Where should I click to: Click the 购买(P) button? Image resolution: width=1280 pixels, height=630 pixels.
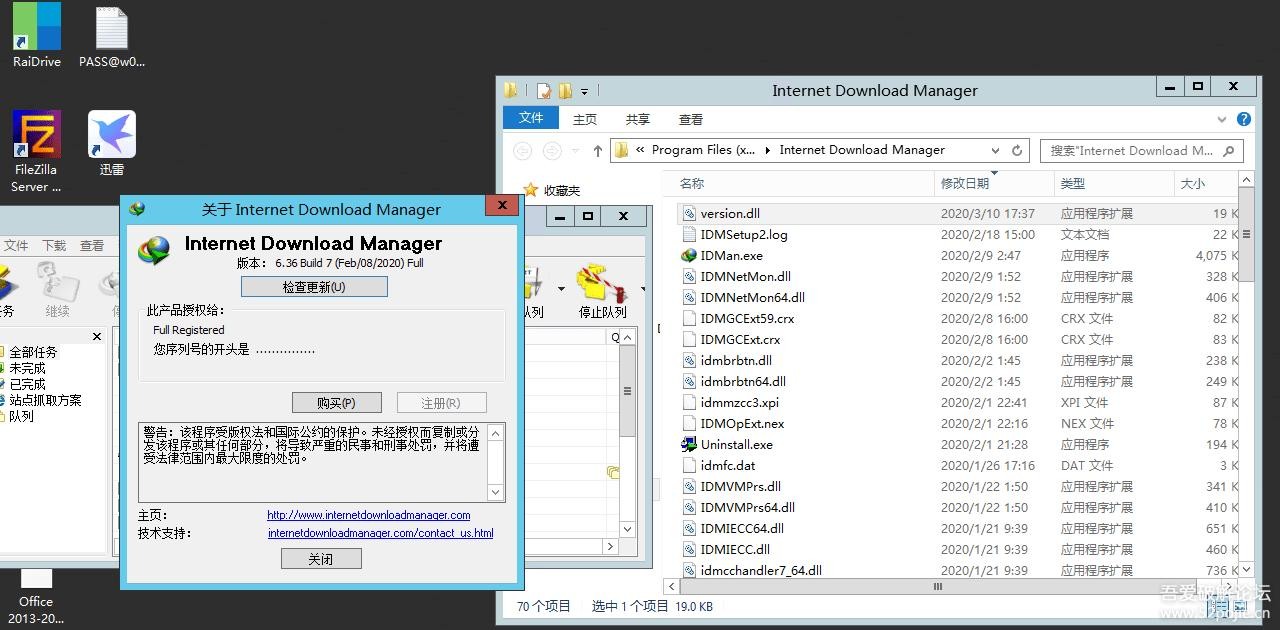336,403
